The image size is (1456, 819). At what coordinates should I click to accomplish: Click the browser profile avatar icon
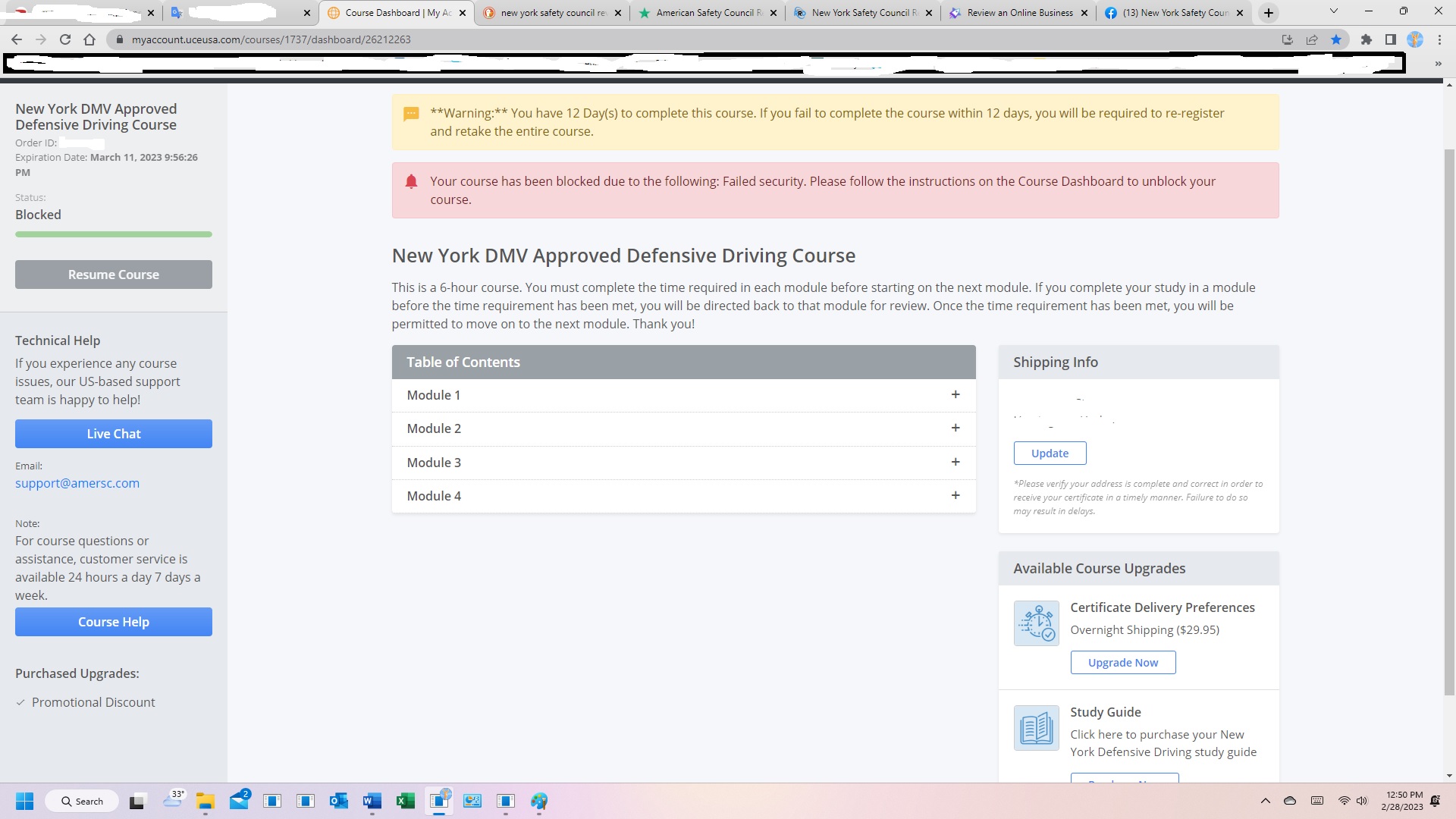1416,39
